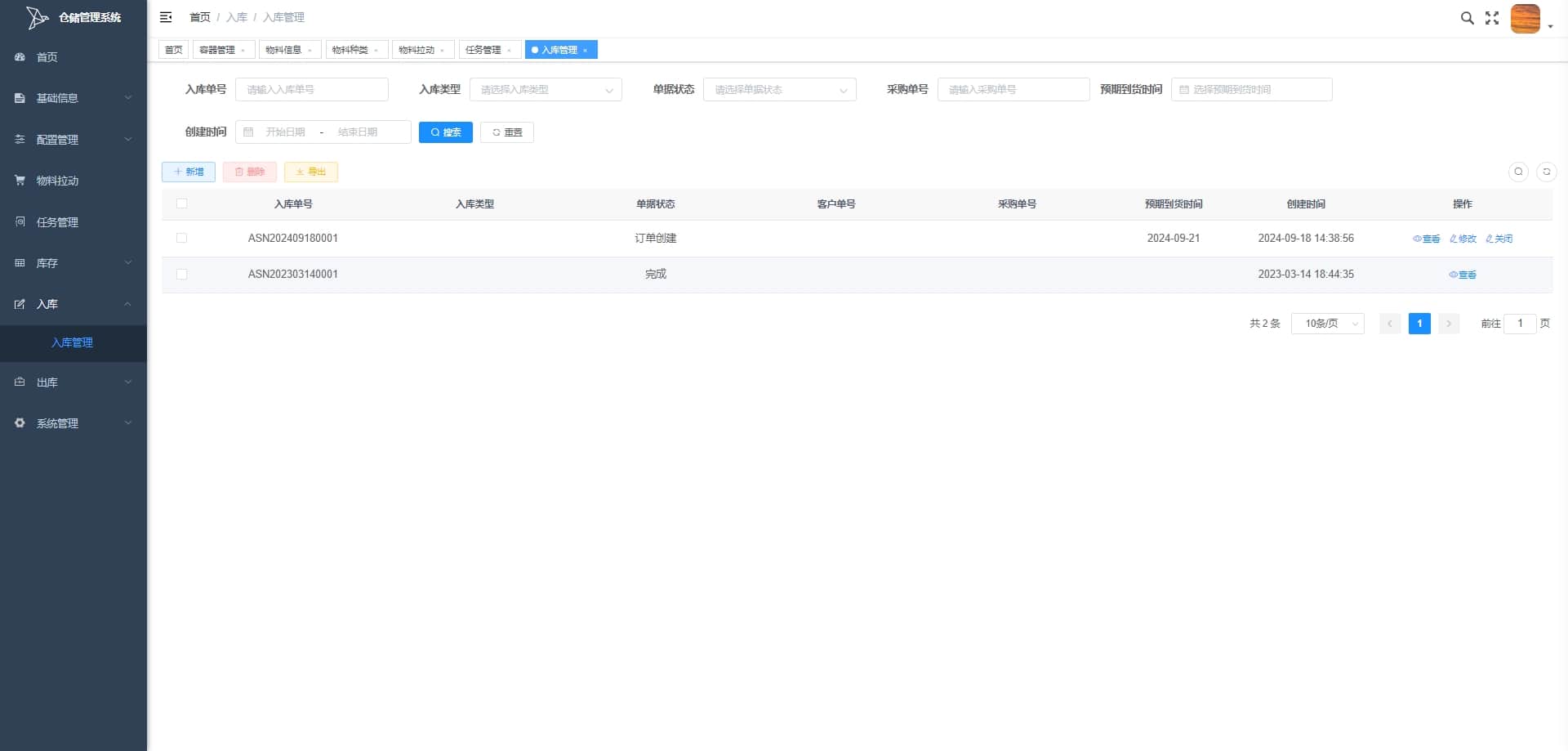Click the 系统管理 gear icon
1568x751 pixels.
pyautogui.click(x=20, y=423)
